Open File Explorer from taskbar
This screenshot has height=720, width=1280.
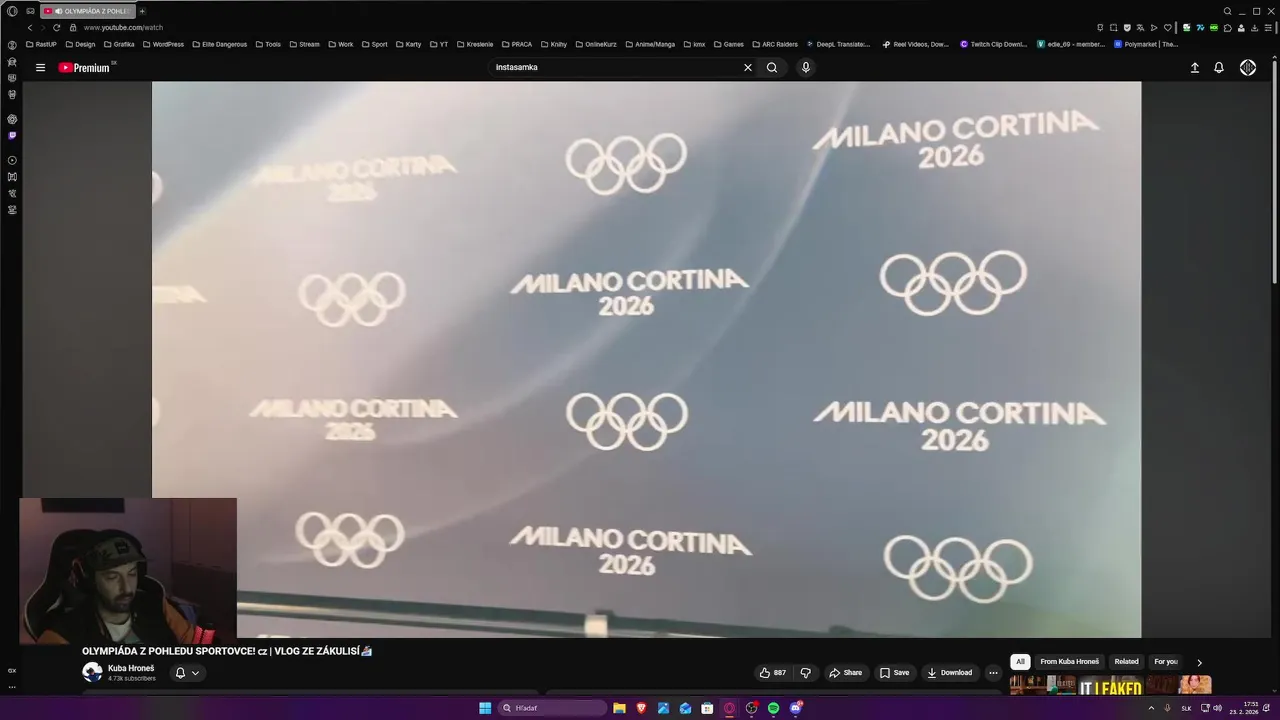pyautogui.click(x=619, y=708)
